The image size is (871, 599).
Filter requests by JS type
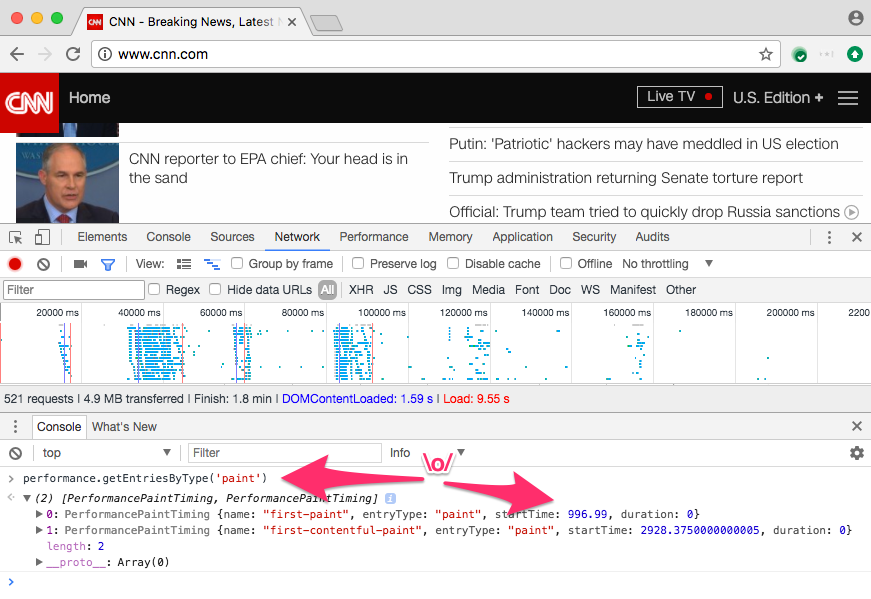[391, 290]
